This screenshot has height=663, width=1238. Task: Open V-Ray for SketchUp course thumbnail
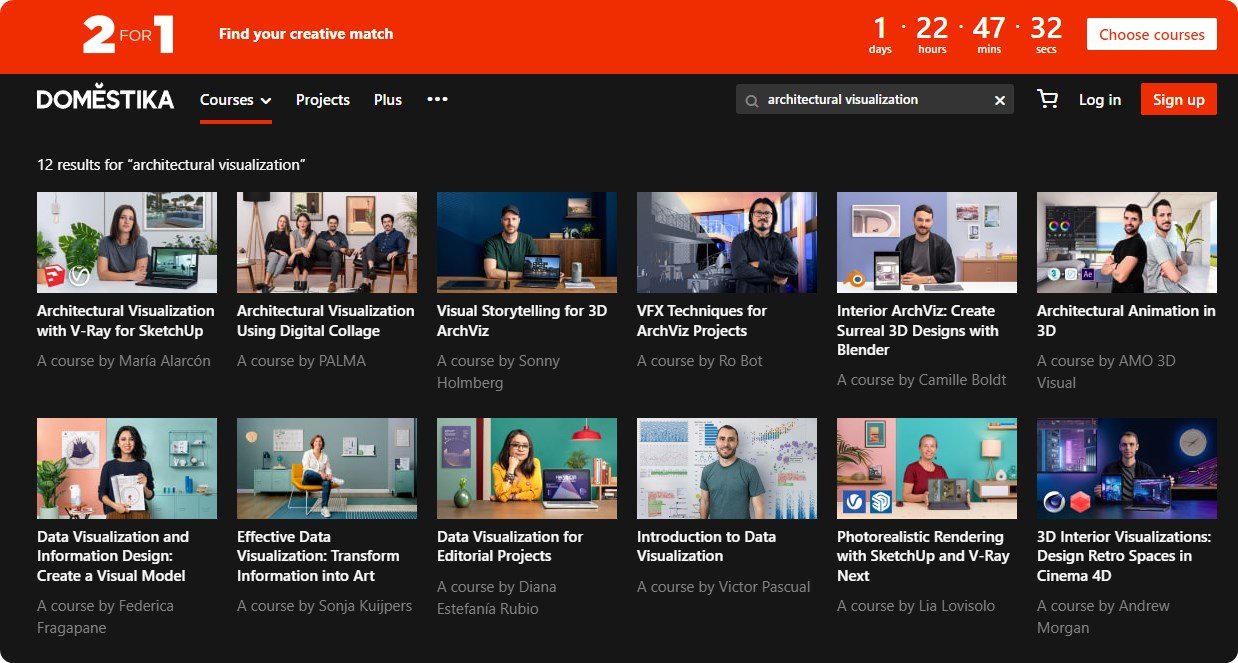click(x=127, y=242)
